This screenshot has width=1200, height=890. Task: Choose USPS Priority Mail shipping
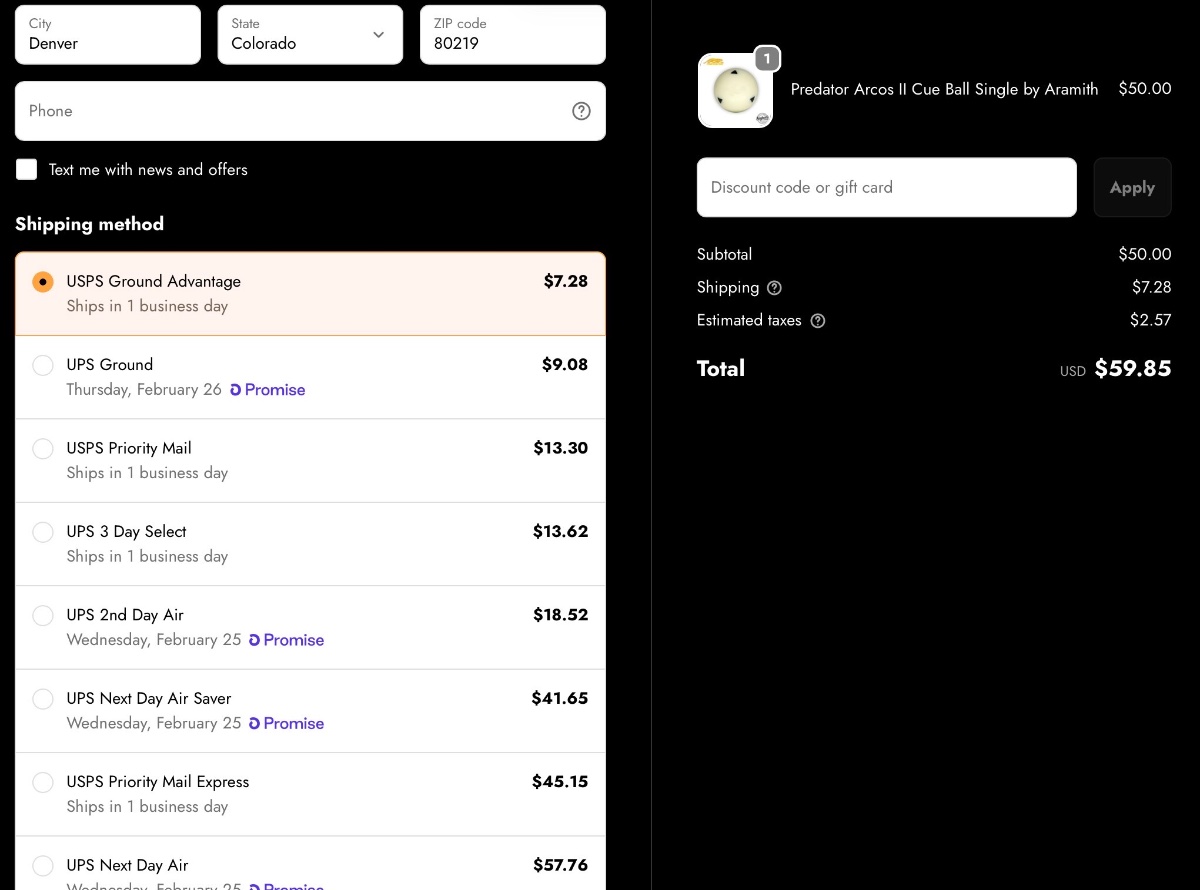43,449
